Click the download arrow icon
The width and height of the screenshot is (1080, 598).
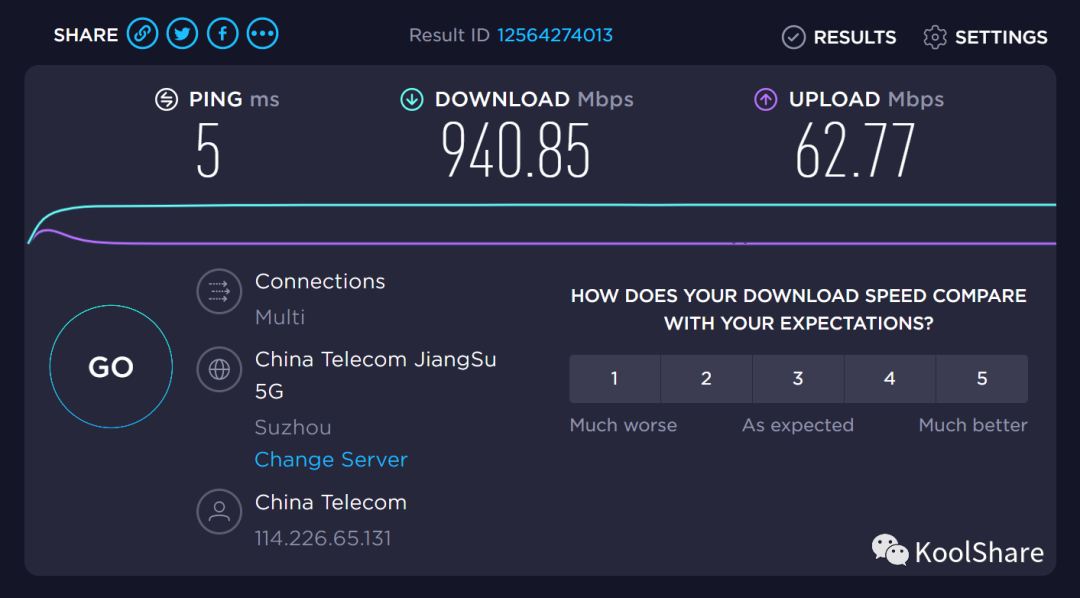coord(412,99)
